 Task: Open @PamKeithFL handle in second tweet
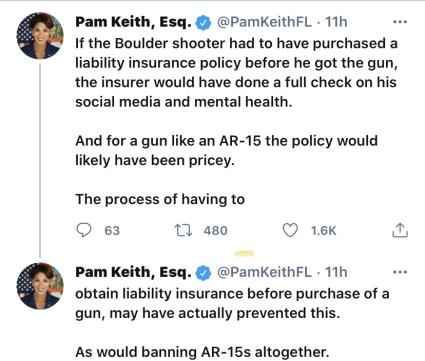click(264, 272)
